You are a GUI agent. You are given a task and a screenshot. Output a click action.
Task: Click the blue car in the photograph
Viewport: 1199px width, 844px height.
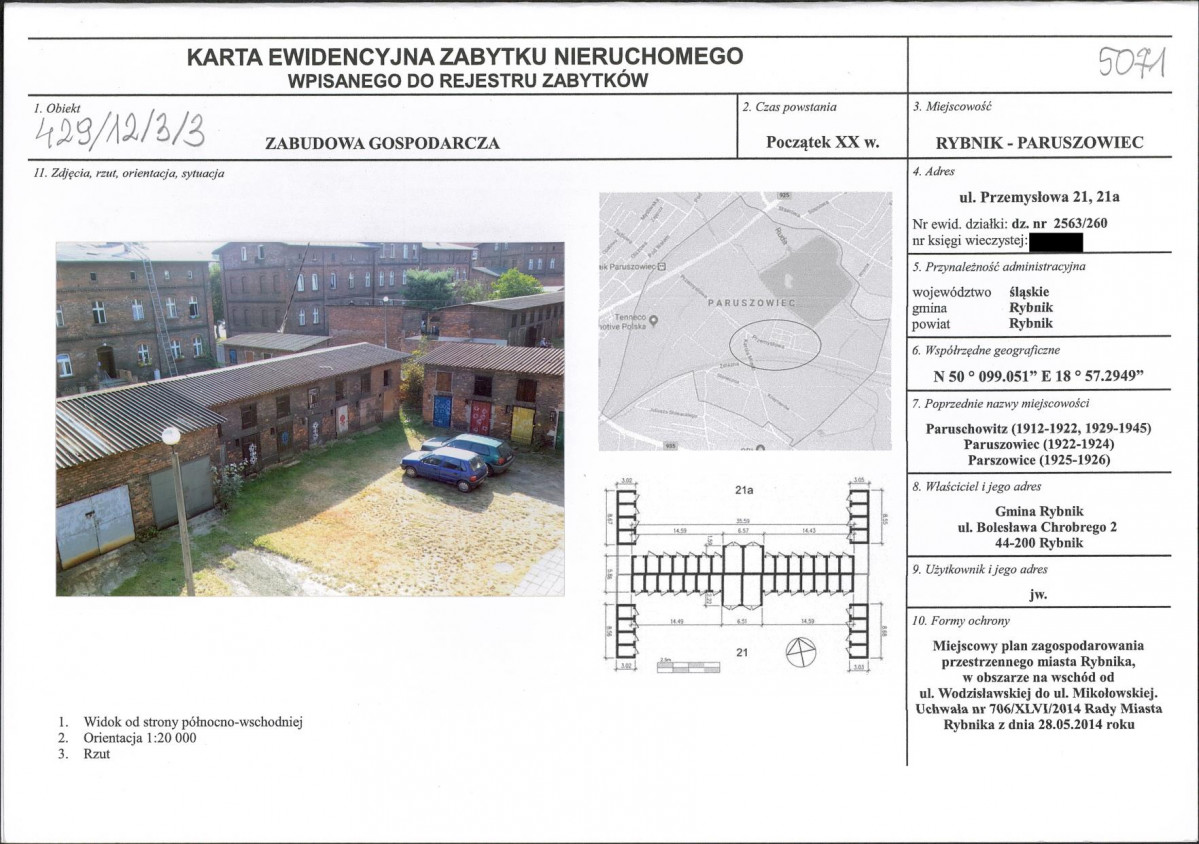444,469
